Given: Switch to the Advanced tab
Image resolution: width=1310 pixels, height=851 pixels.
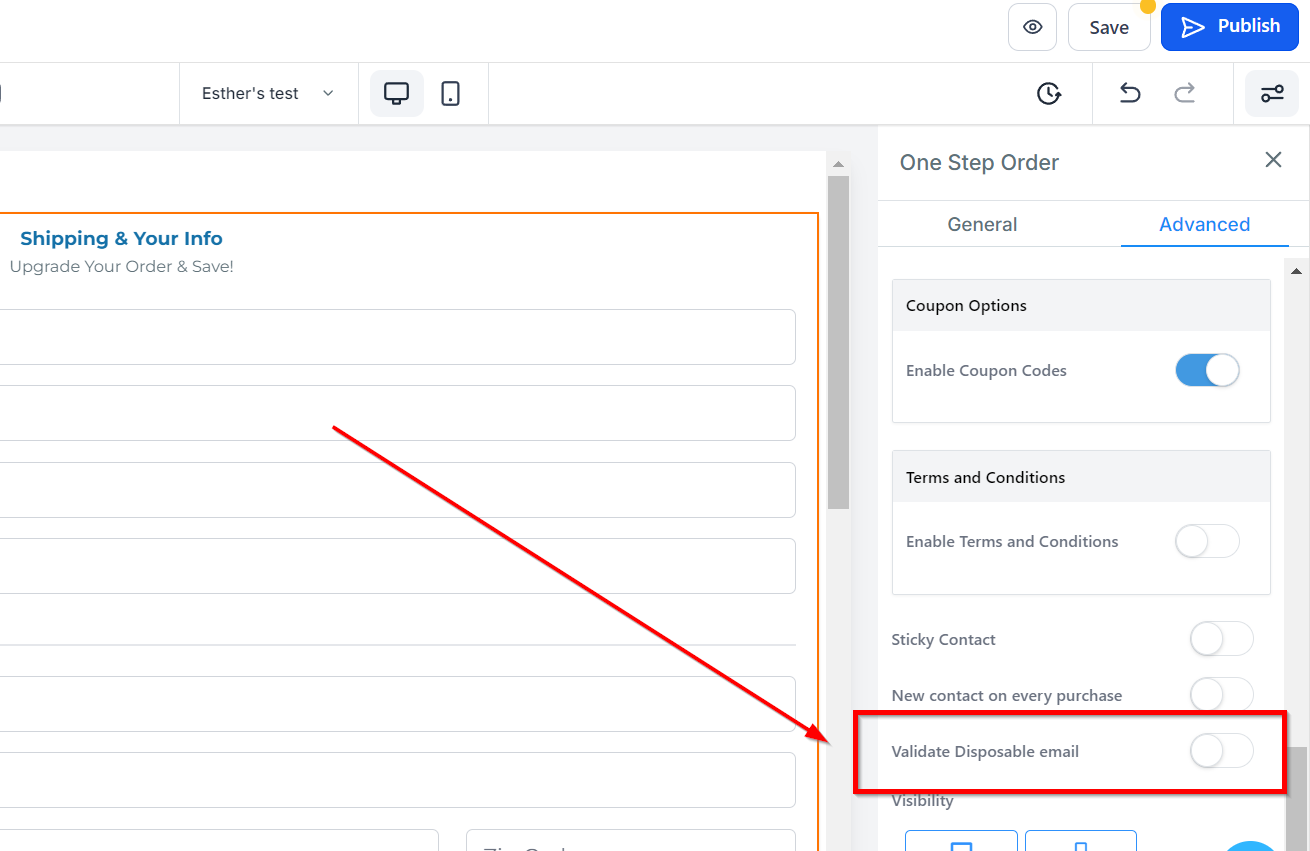Looking at the screenshot, I should pyautogui.click(x=1204, y=224).
